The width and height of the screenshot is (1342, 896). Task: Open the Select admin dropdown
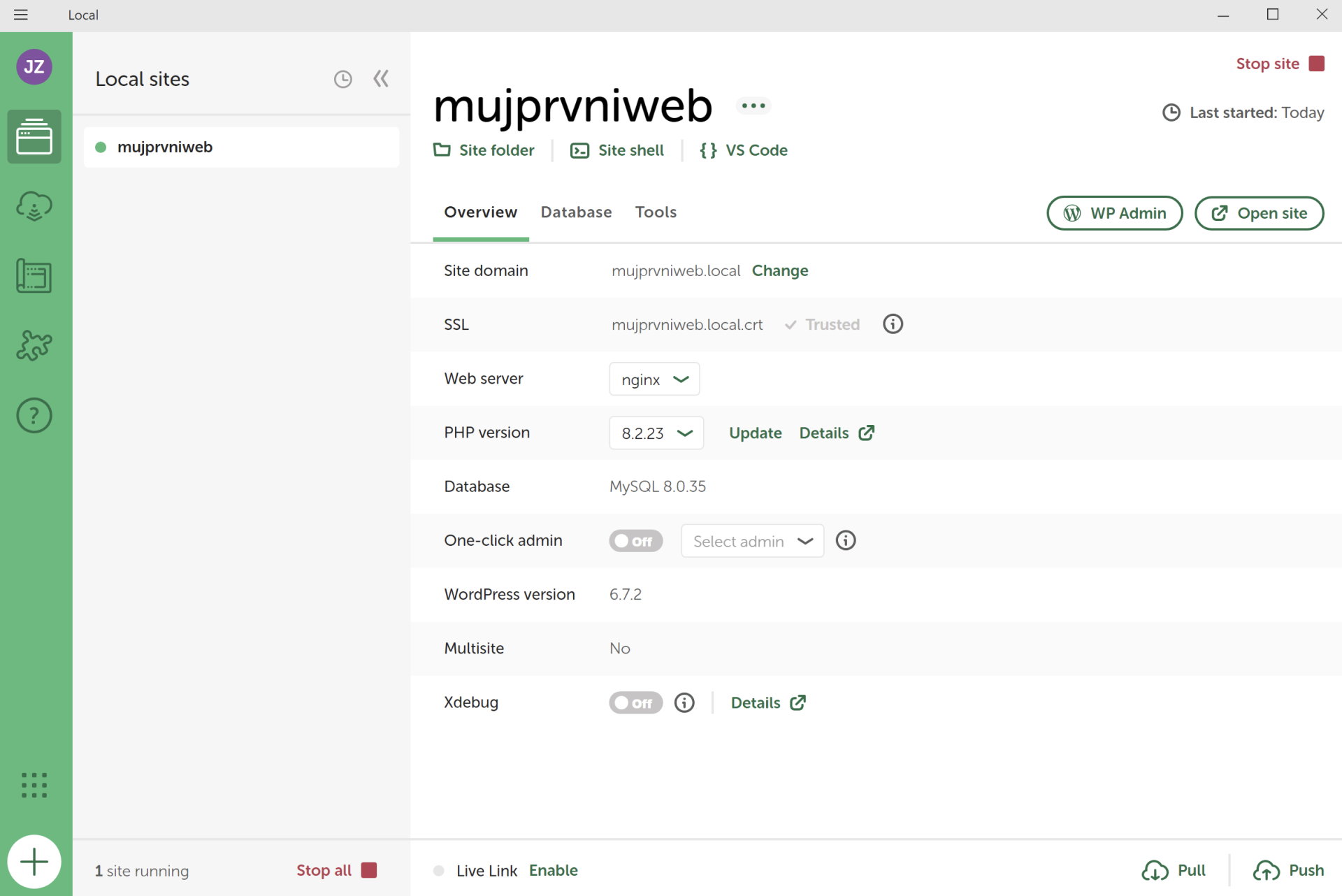click(x=753, y=541)
